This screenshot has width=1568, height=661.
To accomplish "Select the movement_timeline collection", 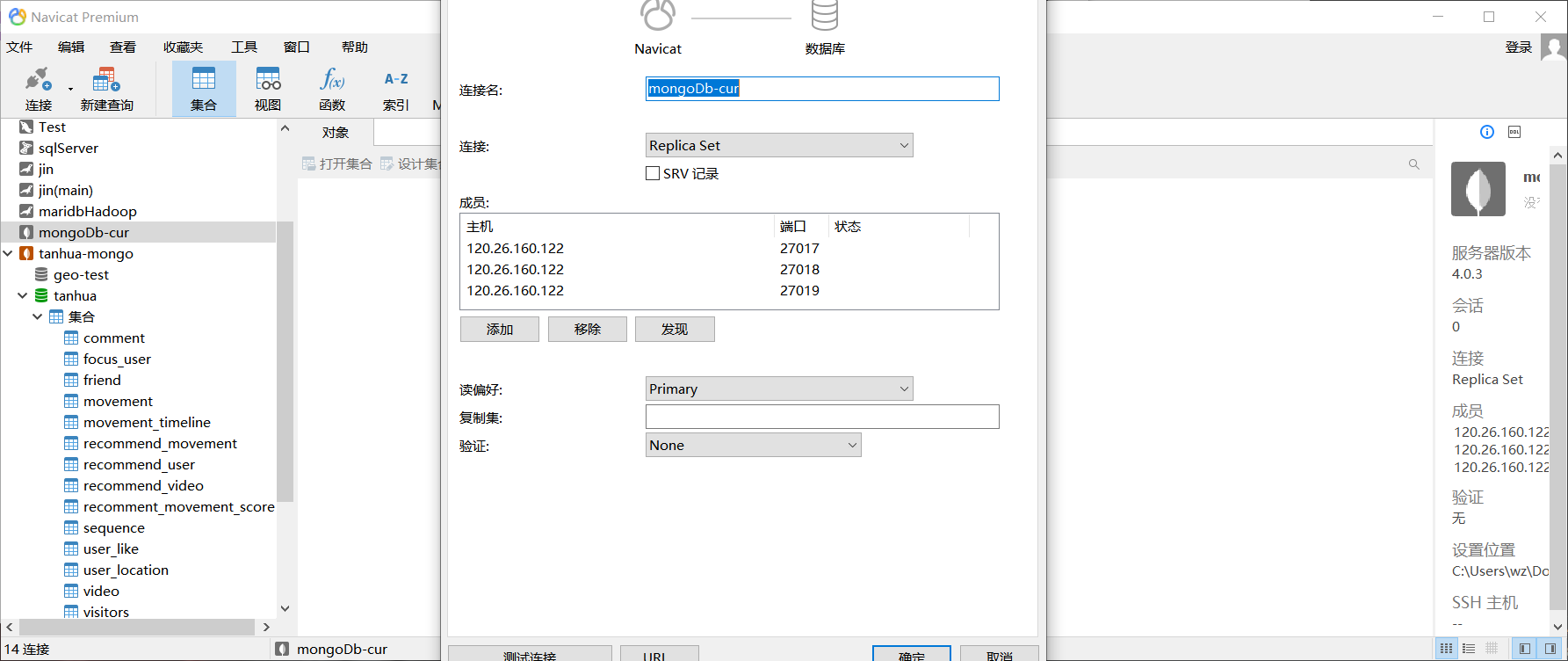I will pyautogui.click(x=147, y=423).
